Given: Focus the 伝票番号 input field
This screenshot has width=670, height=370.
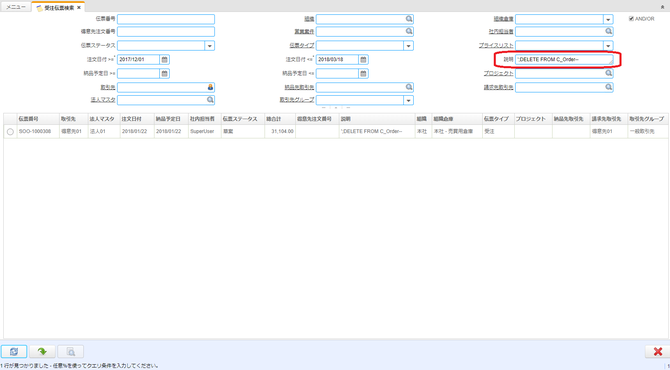Looking at the screenshot, I should coord(166,19).
